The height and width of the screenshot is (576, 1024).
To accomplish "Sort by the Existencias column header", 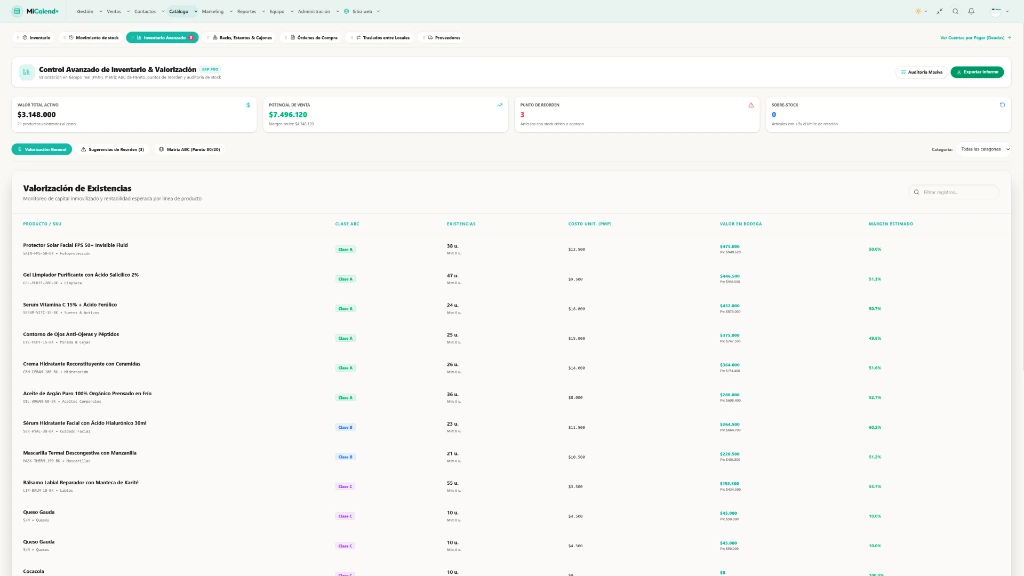I will (461, 224).
